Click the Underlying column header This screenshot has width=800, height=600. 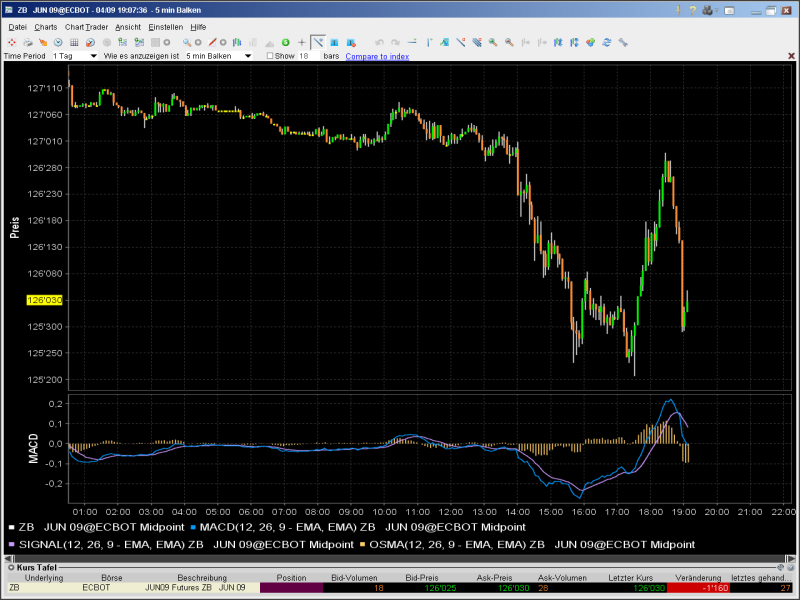pyautogui.click(x=44, y=578)
